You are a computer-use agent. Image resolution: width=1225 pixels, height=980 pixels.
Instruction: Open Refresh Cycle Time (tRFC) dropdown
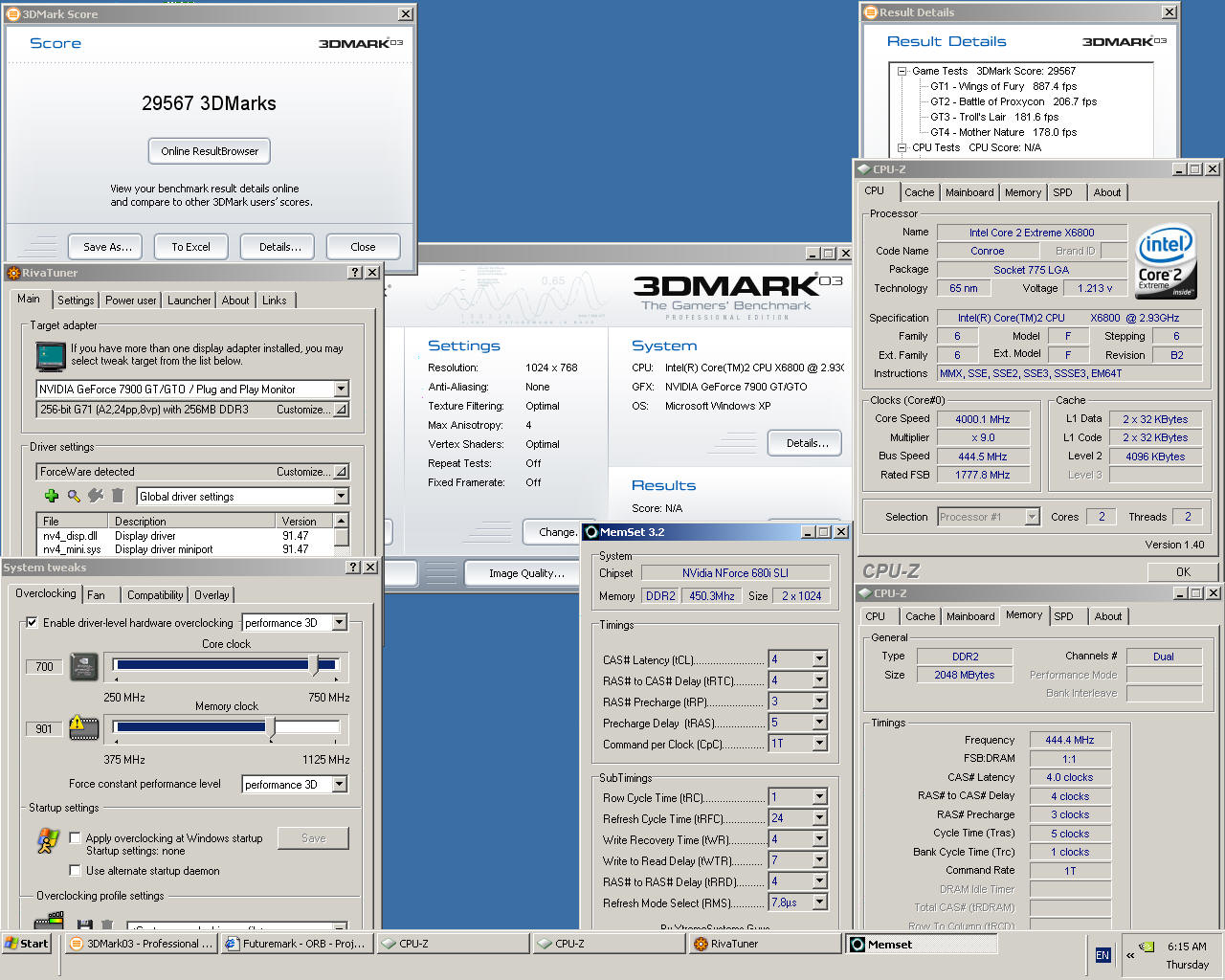pyautogui.click(x=819, y=817)
